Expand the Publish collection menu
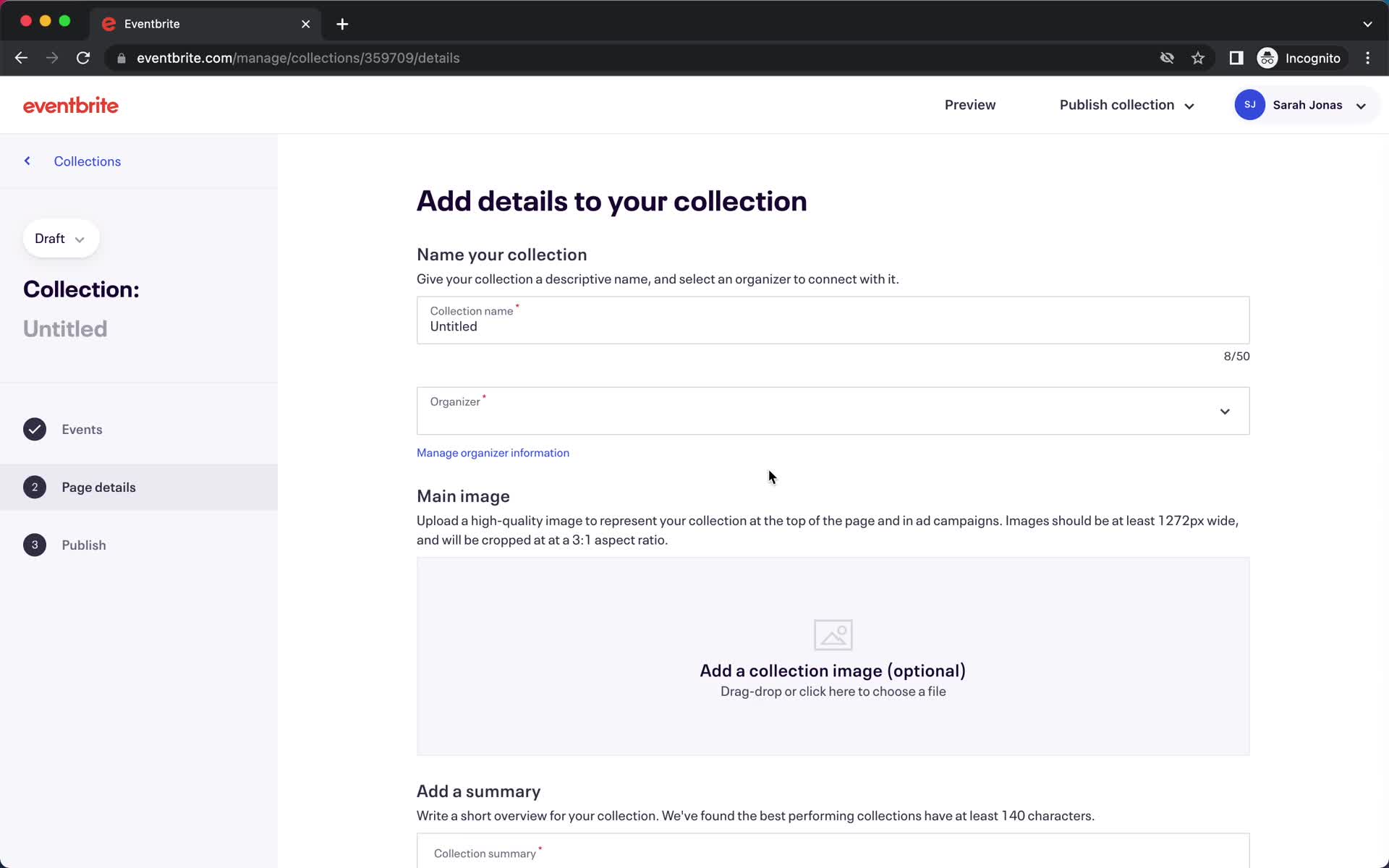The height and width of the screenshot is (868, 1389). (1189, 105)
